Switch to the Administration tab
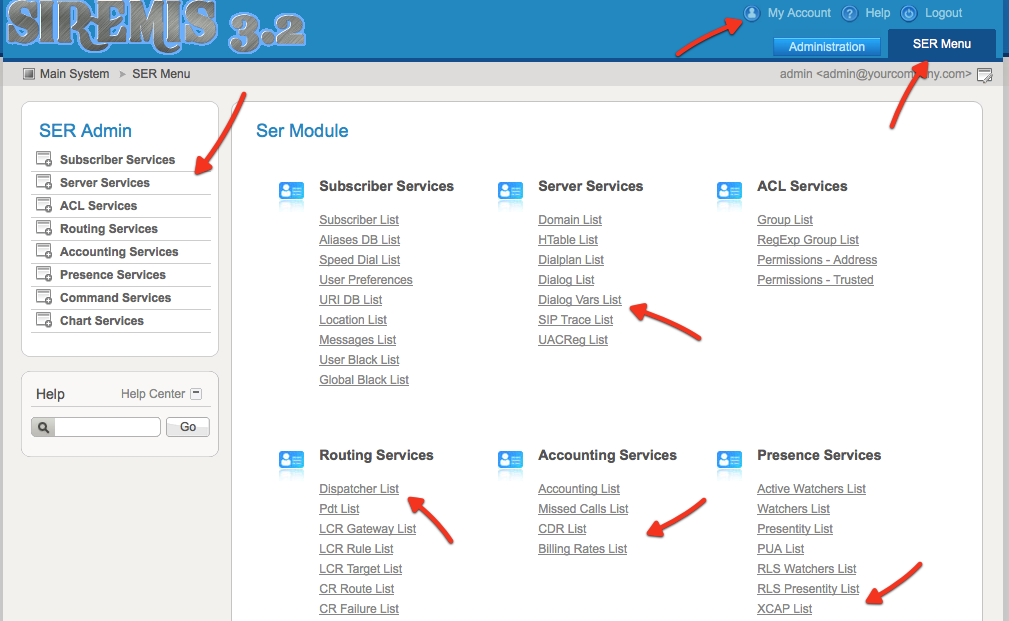1009x621 pixels. (826, 47)
